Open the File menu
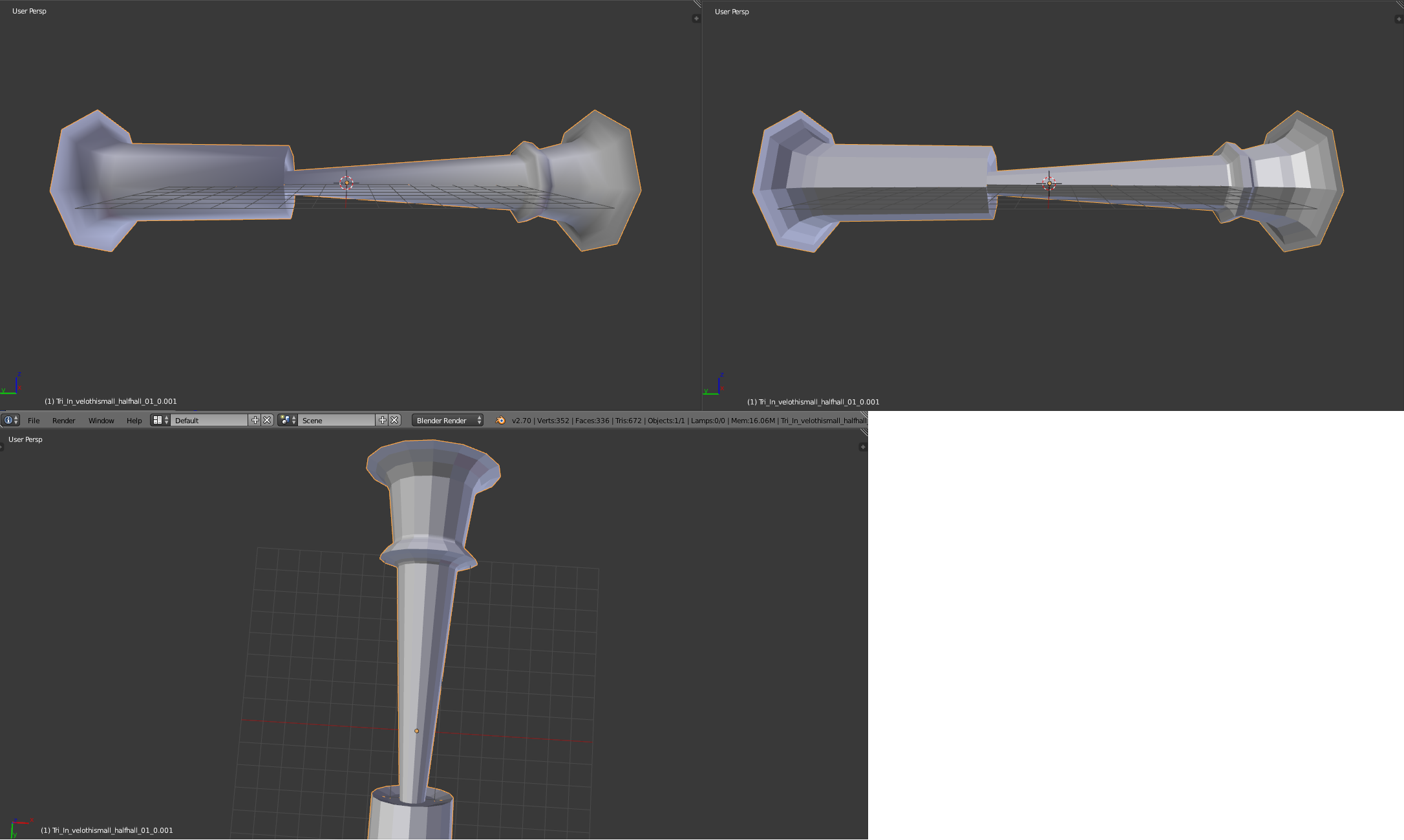This screenshot has width=1404, height=840. tap(34, 421)
